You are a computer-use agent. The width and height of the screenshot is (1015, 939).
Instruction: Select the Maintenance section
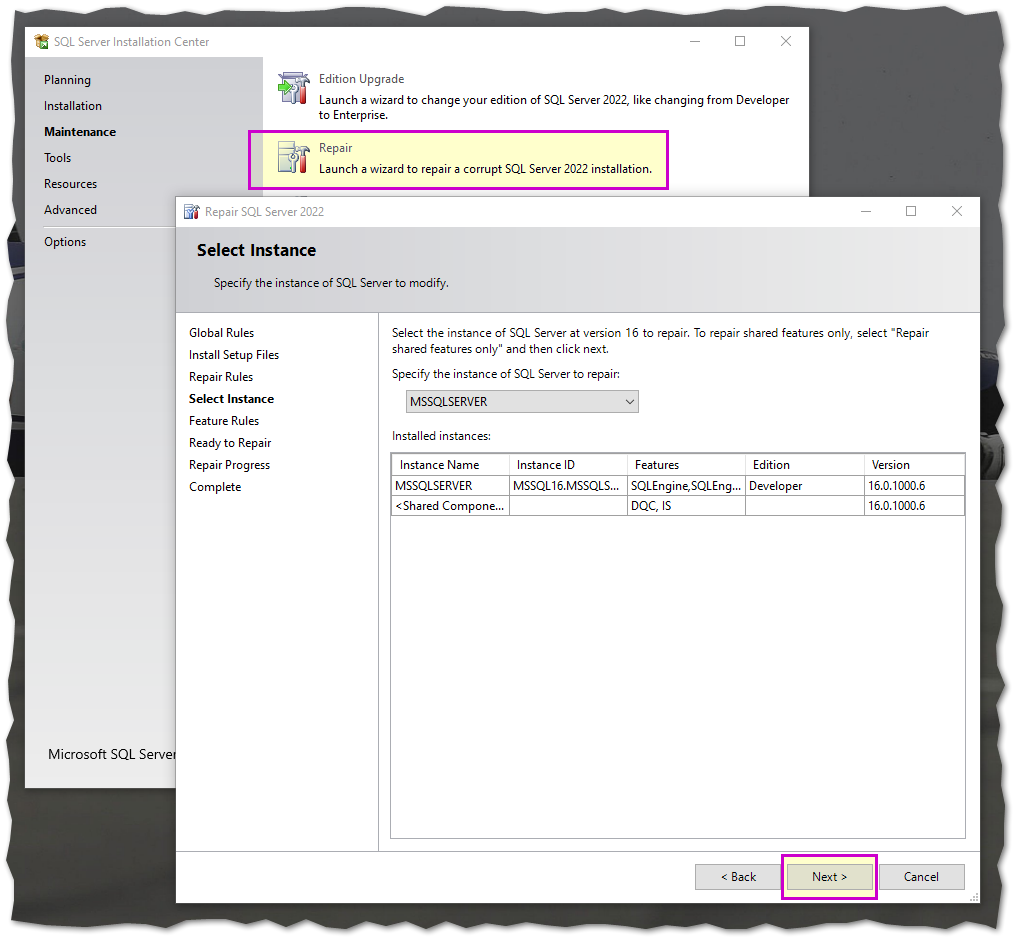pos(80,131)
